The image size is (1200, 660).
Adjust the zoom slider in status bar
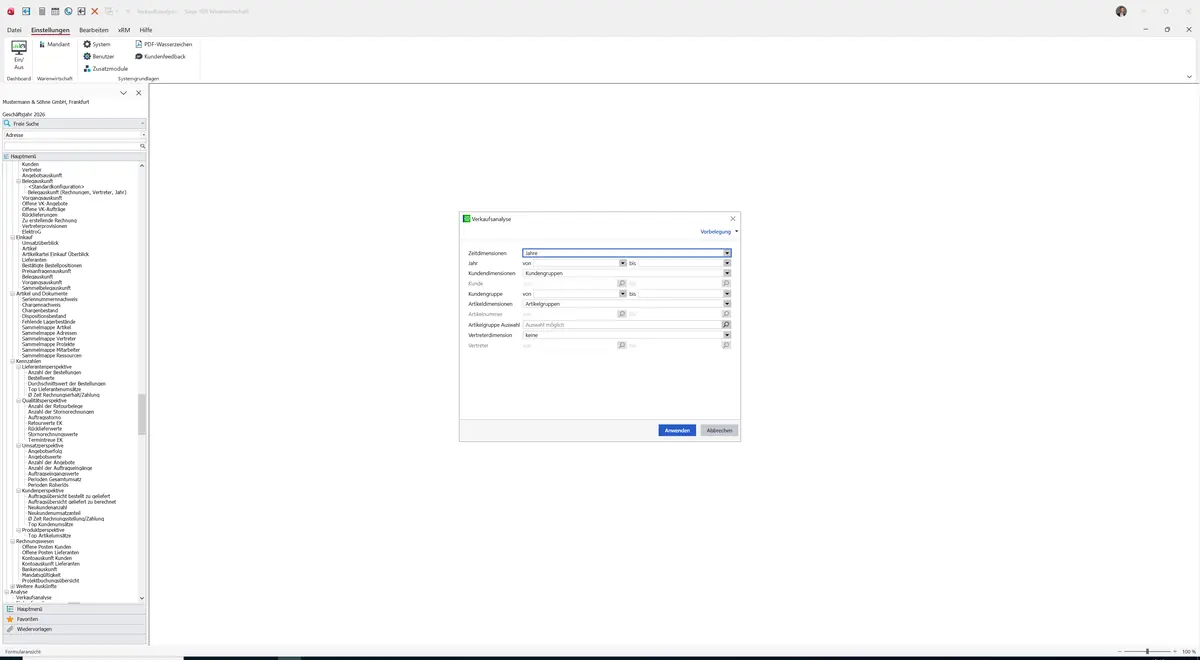coord(1147,652)
